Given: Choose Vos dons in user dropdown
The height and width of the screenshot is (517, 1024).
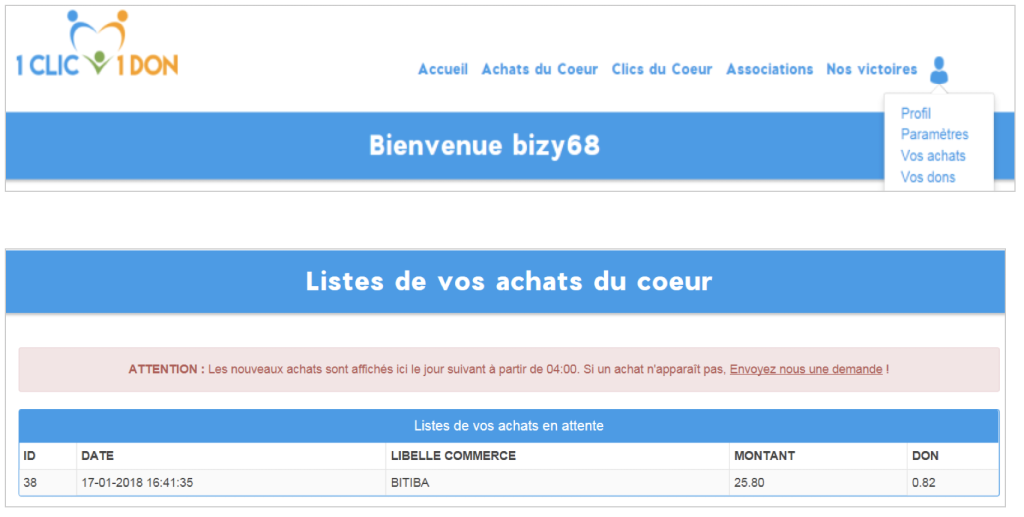Looking at the screenshot, I should tap(927, 177).
